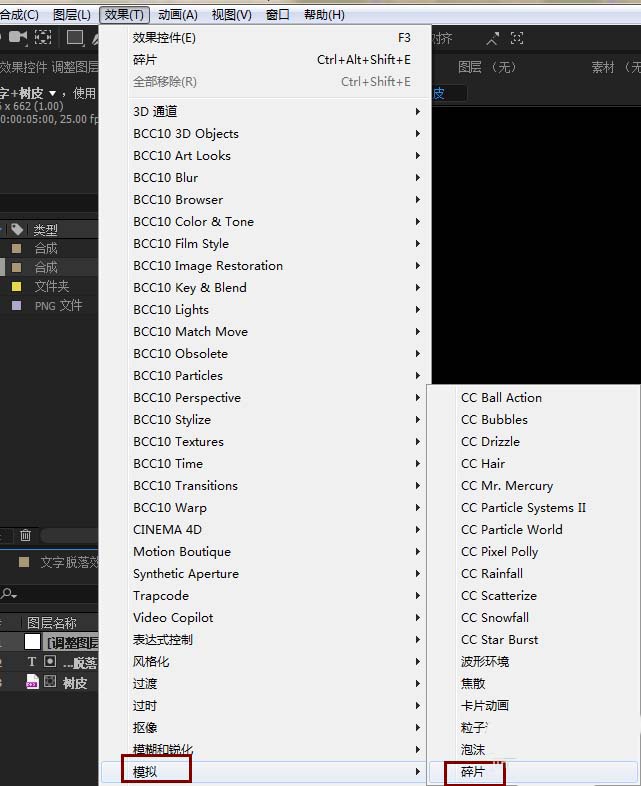
Task: Toggle switch box on the 脱落 text layer
Action: (50, 661)
